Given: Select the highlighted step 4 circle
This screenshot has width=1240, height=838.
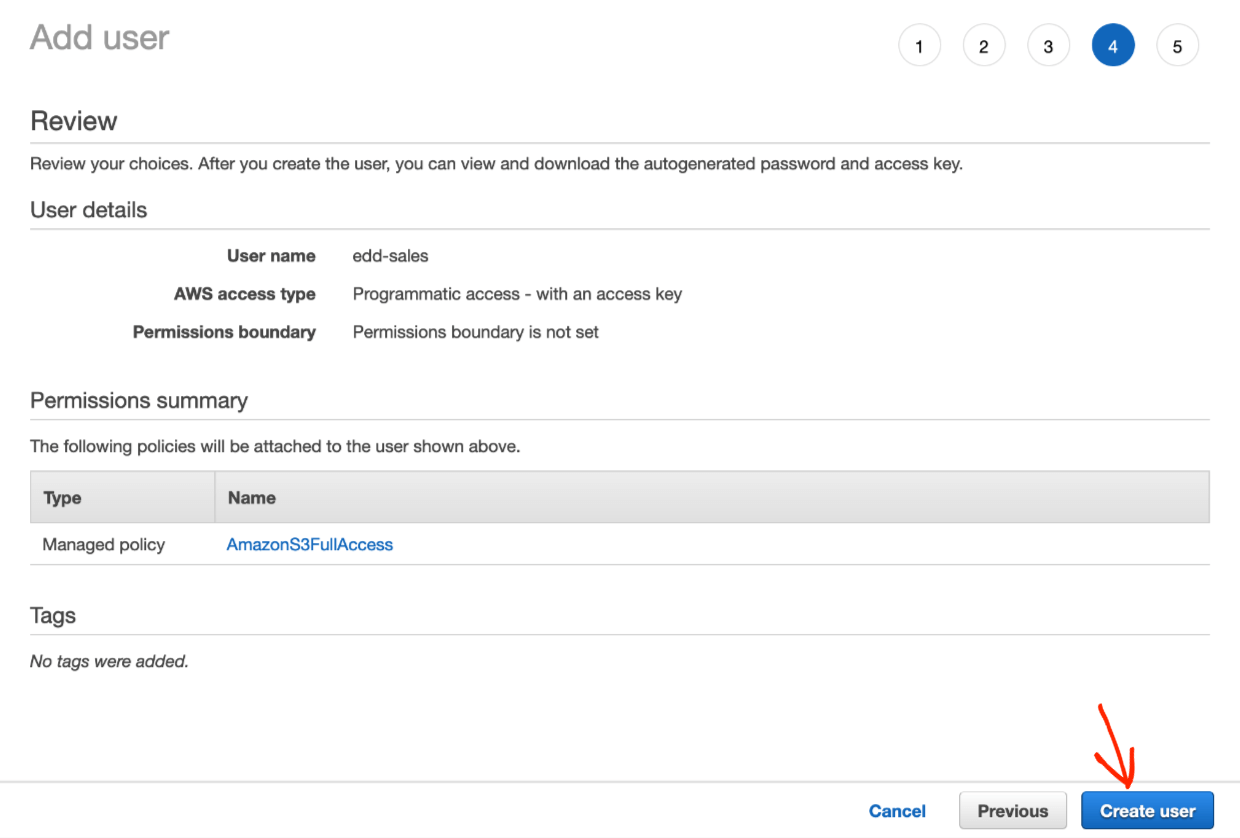Looking at the screenshot, I should coord(1113,45).
